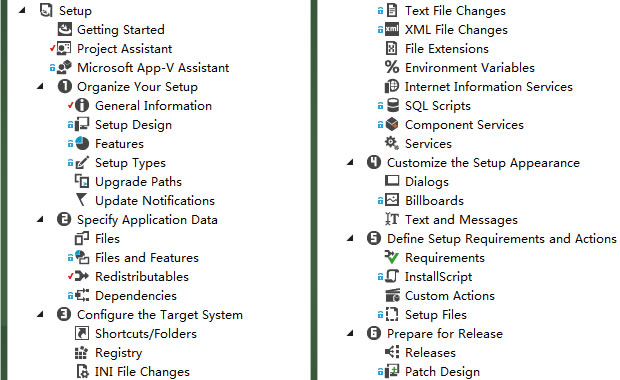Select Redistributables in the tree
Image resolution: width=620 pixels, height=380 pixels.
[142, 276]
